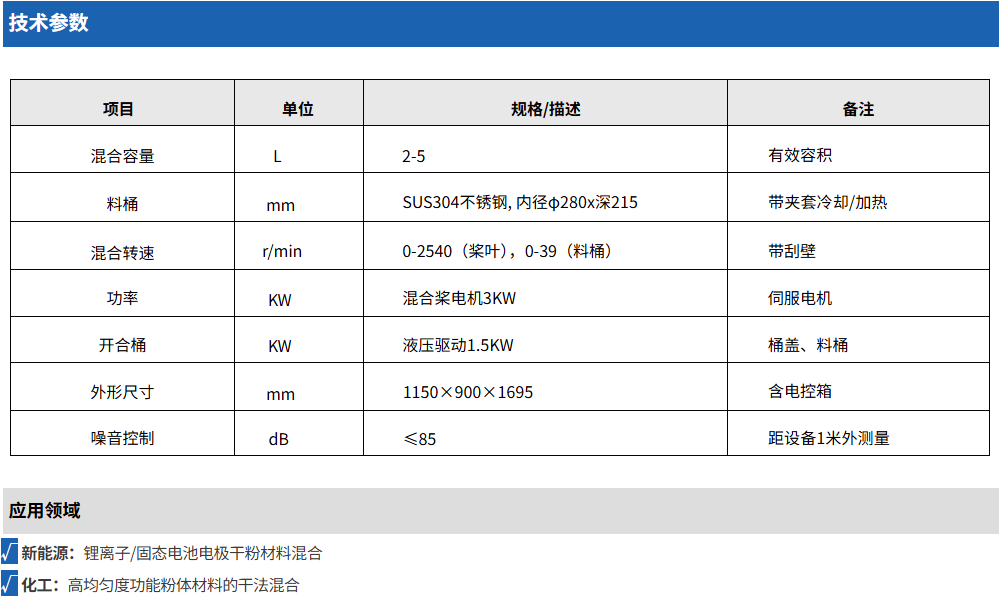Image resolution: width=1002 pixels, height=601 pixels.
Task: Select the 1150×900×1695 dimensions cell
Action: click(x=468, y=392)
